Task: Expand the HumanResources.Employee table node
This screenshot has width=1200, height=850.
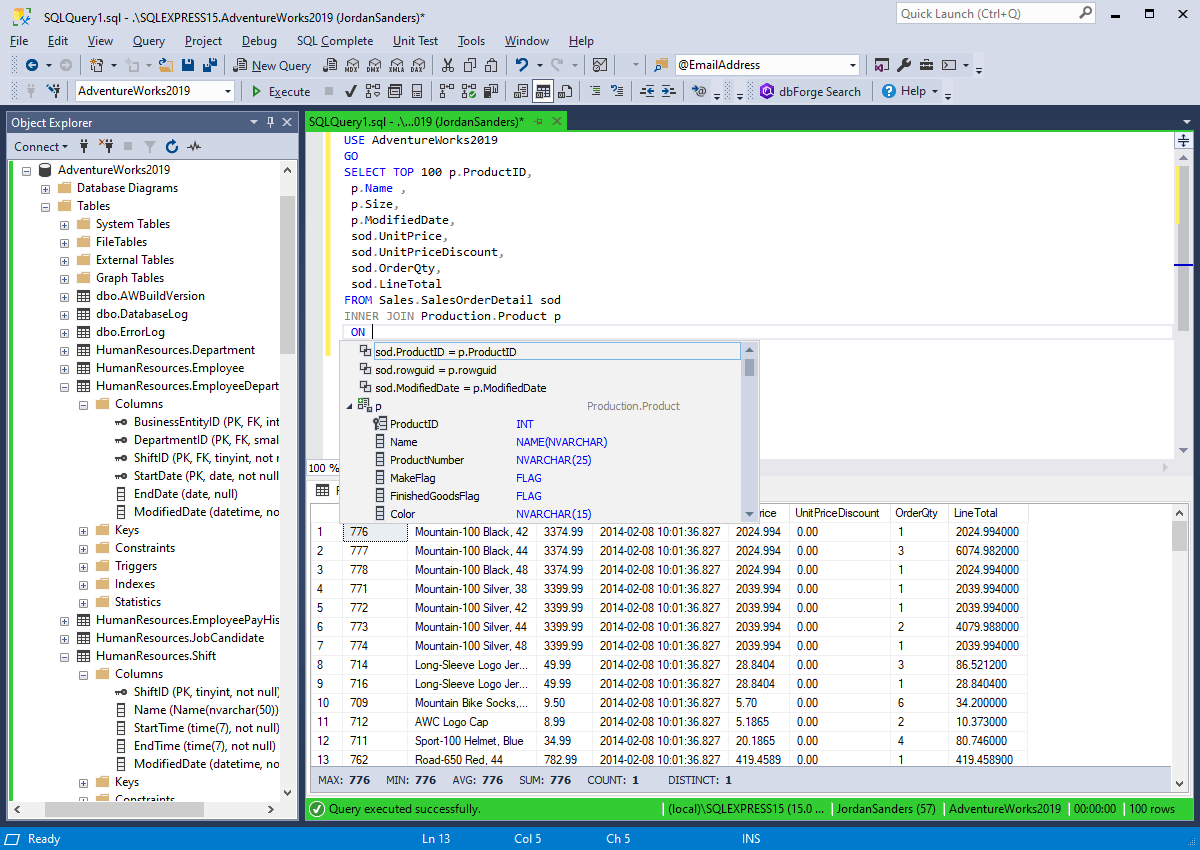Action: click(x=64, y=367)
